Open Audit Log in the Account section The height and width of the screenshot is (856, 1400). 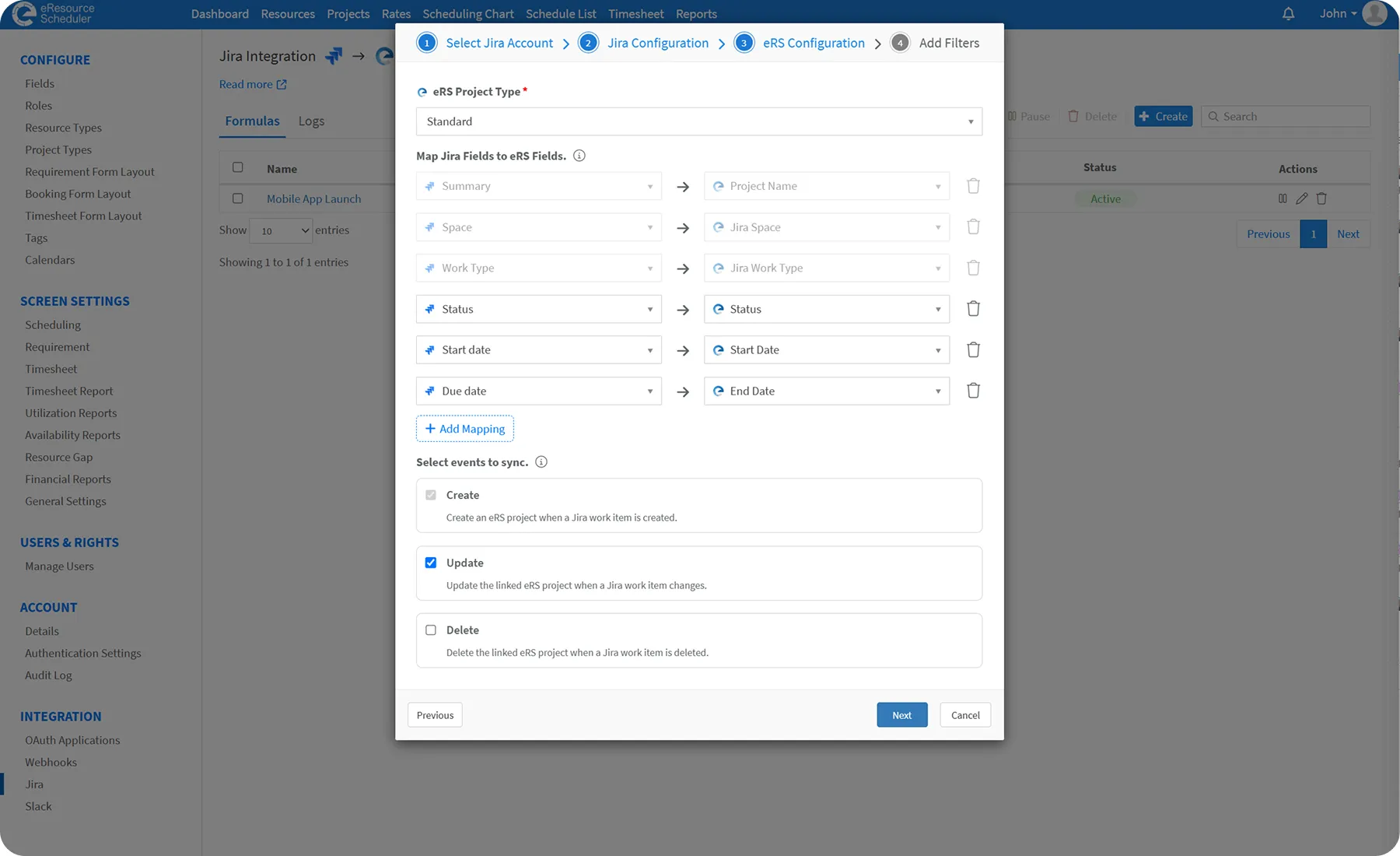(x=48, y=675)
